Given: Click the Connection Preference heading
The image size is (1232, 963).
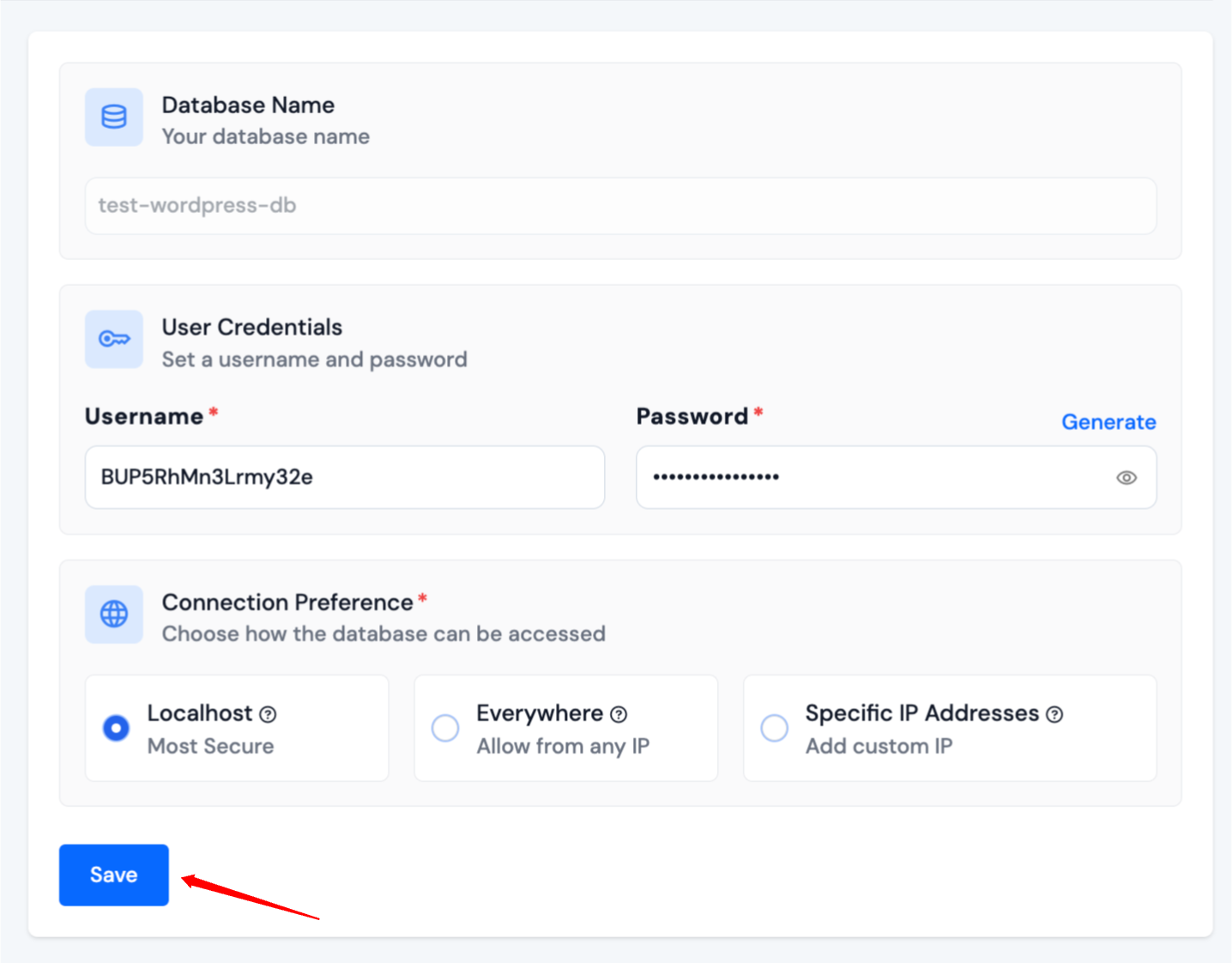Looking at the screenshot, I should coord(287,603).
